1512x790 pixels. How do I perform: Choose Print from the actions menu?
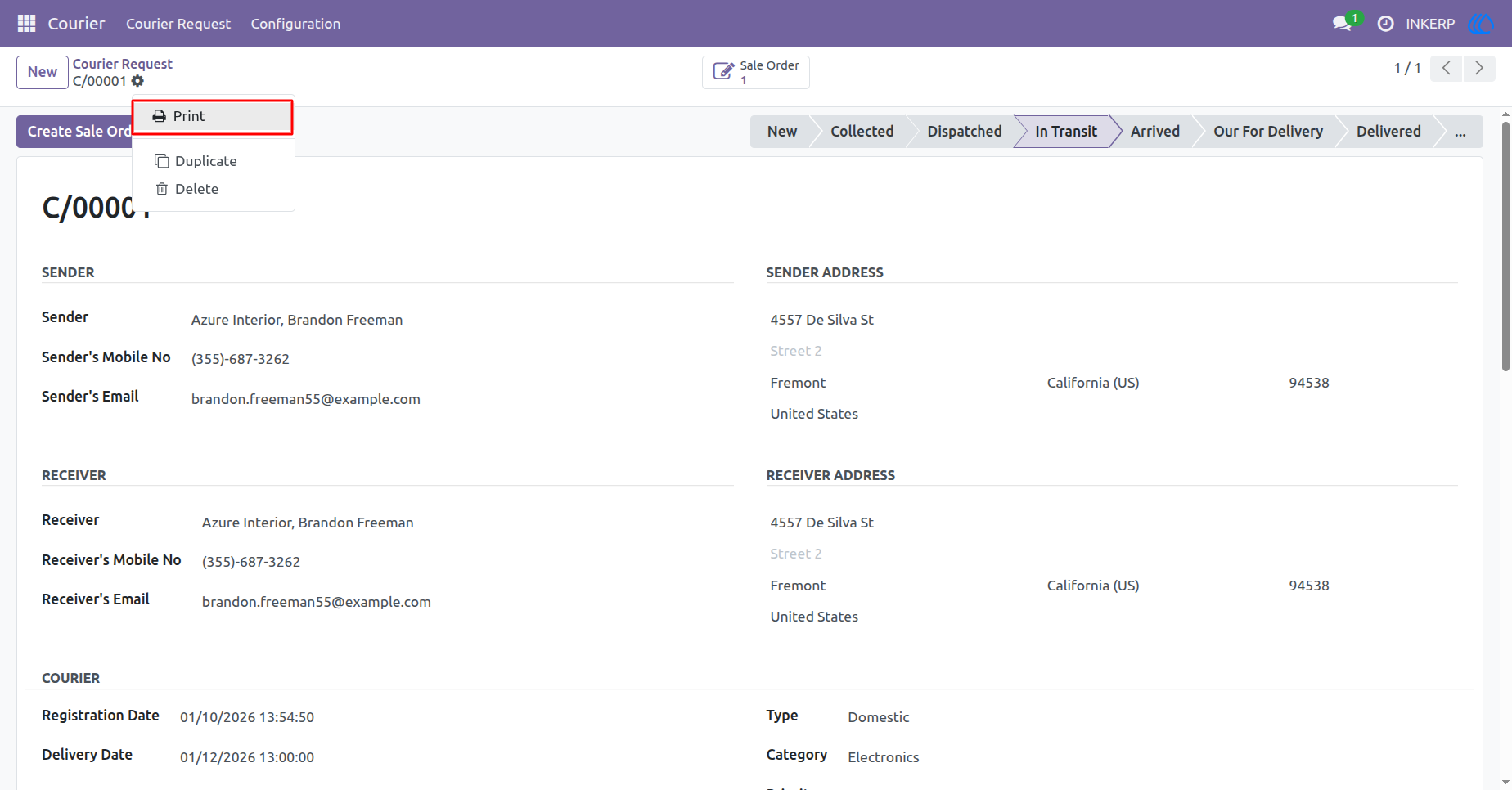click(213, 117)
